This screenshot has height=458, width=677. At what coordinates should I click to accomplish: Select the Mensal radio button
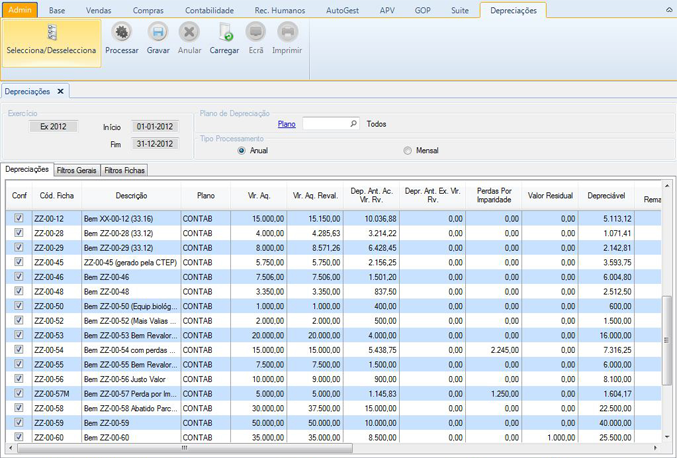(x=407, y=151)
